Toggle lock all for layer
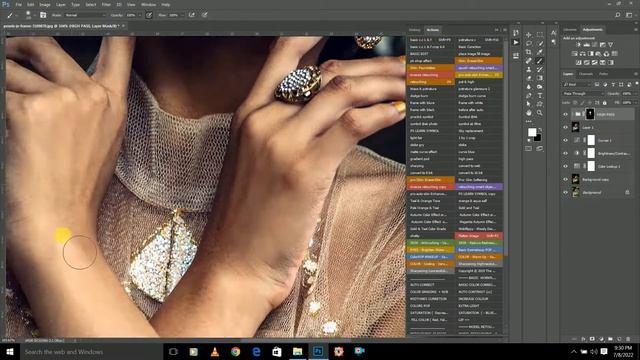Viewport: 640px width, 360px height. click(604, 103)
